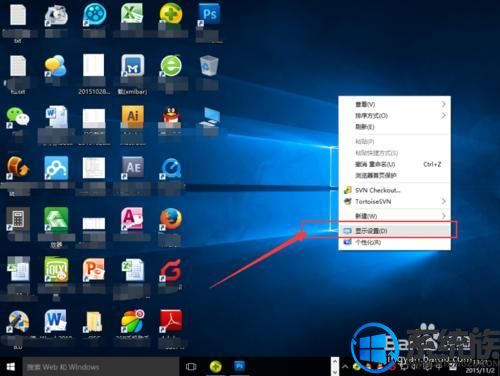Choose 刷新(E) in the context menu
The image size is (500, 376).
394,127
